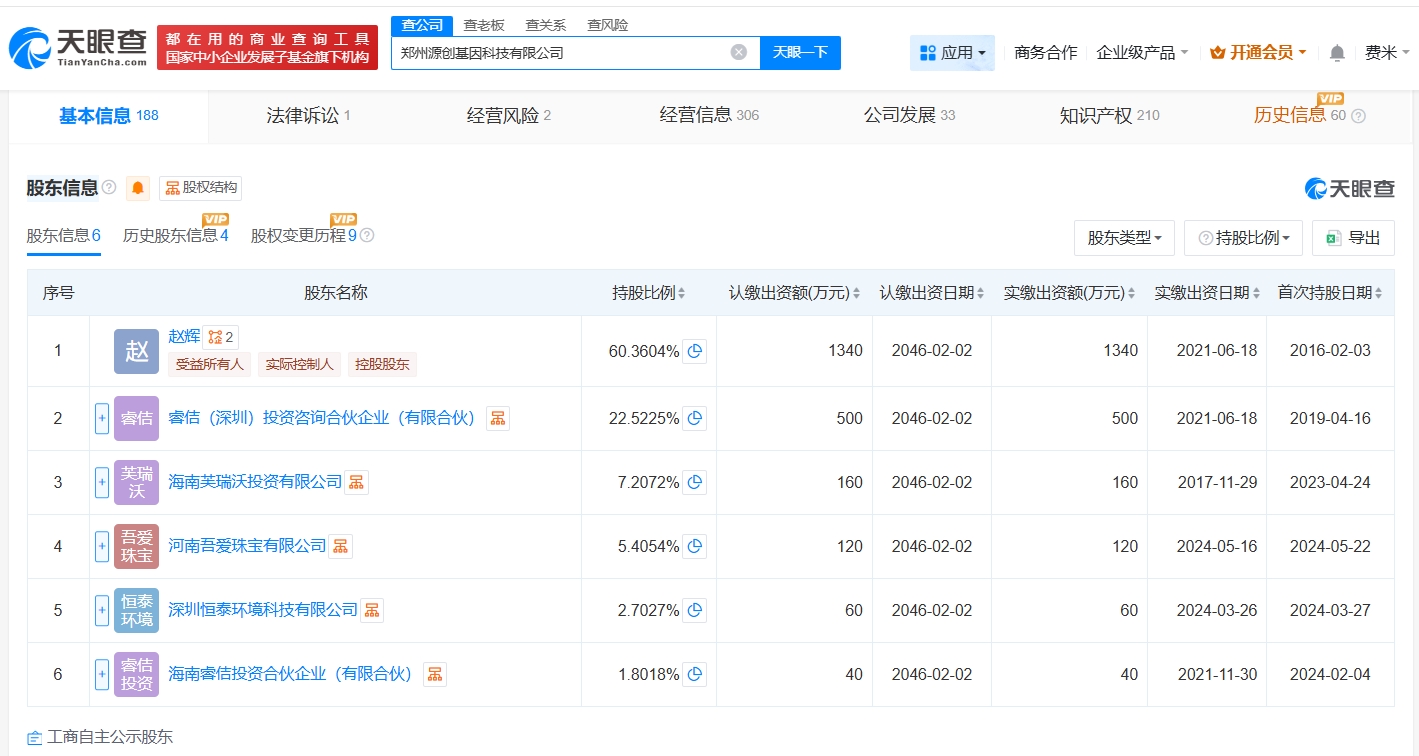The image size is (1419, 756).
Task: Switch to the 法律诉讼 tab
Action: pos(308,116)
